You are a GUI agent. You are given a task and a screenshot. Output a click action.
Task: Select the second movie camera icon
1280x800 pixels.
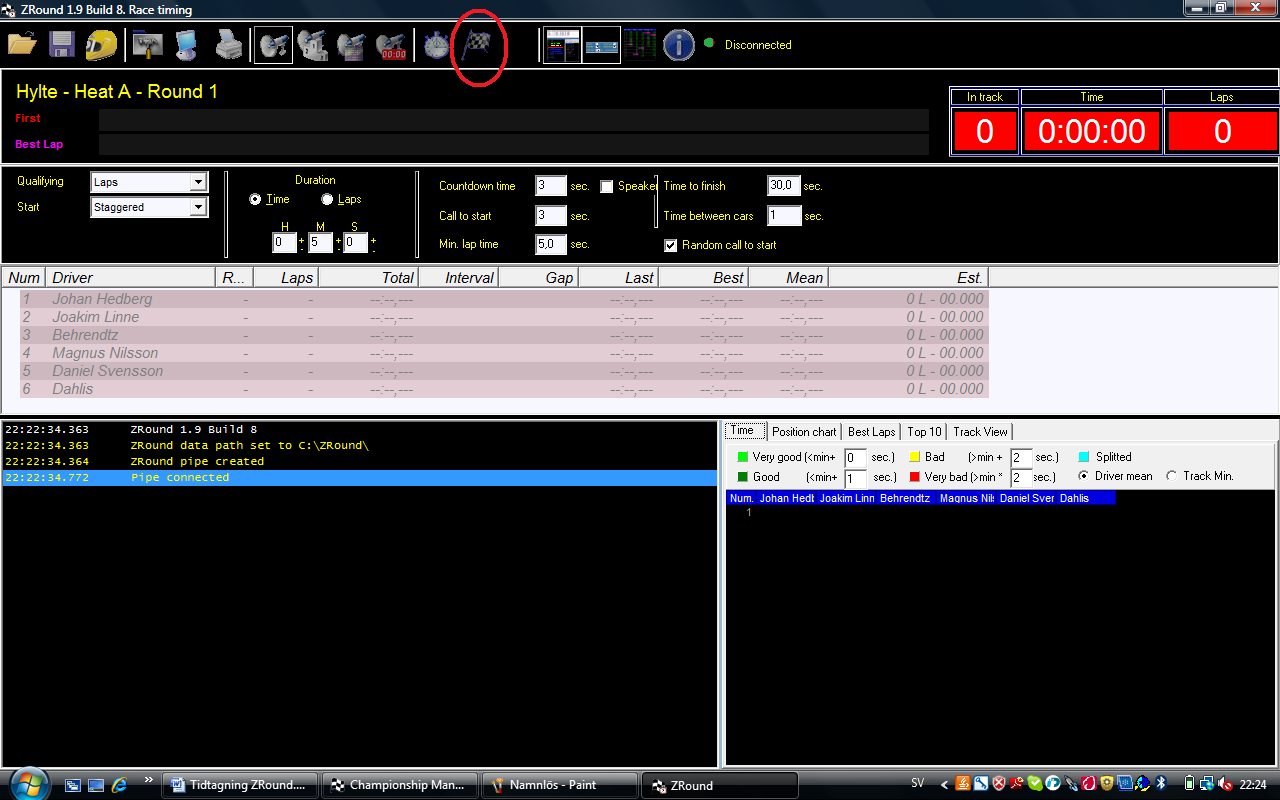coord(313,45)
